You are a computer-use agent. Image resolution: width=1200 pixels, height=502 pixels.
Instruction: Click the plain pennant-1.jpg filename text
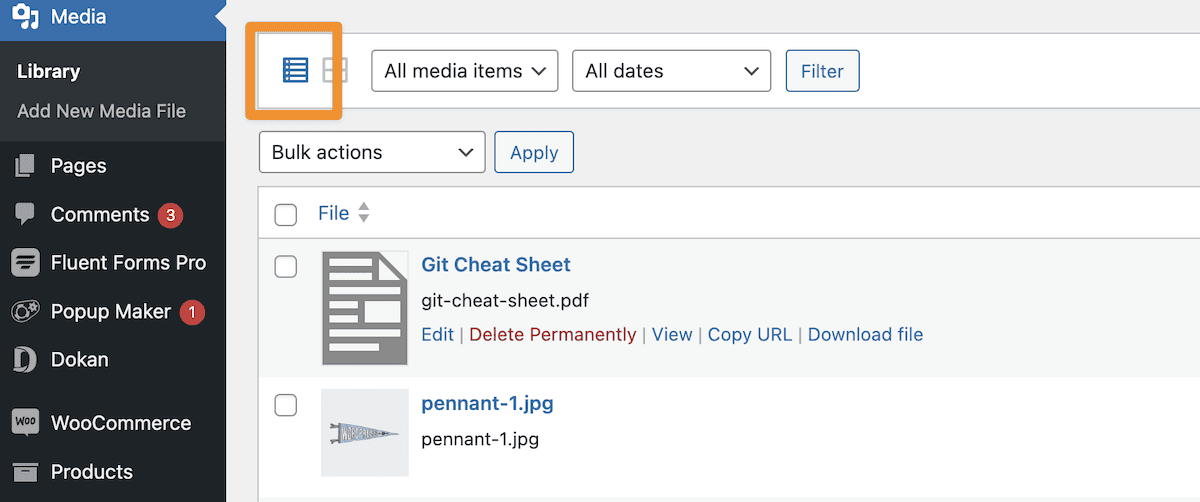[480, 439]
